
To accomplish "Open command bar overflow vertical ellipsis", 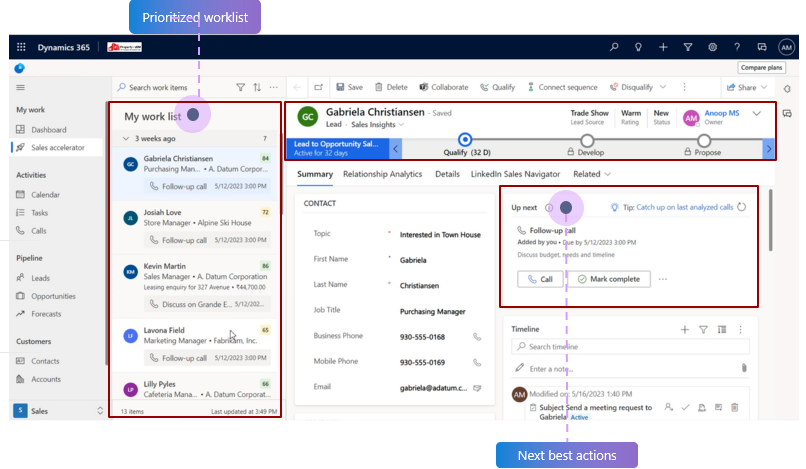I will point(684,87).
